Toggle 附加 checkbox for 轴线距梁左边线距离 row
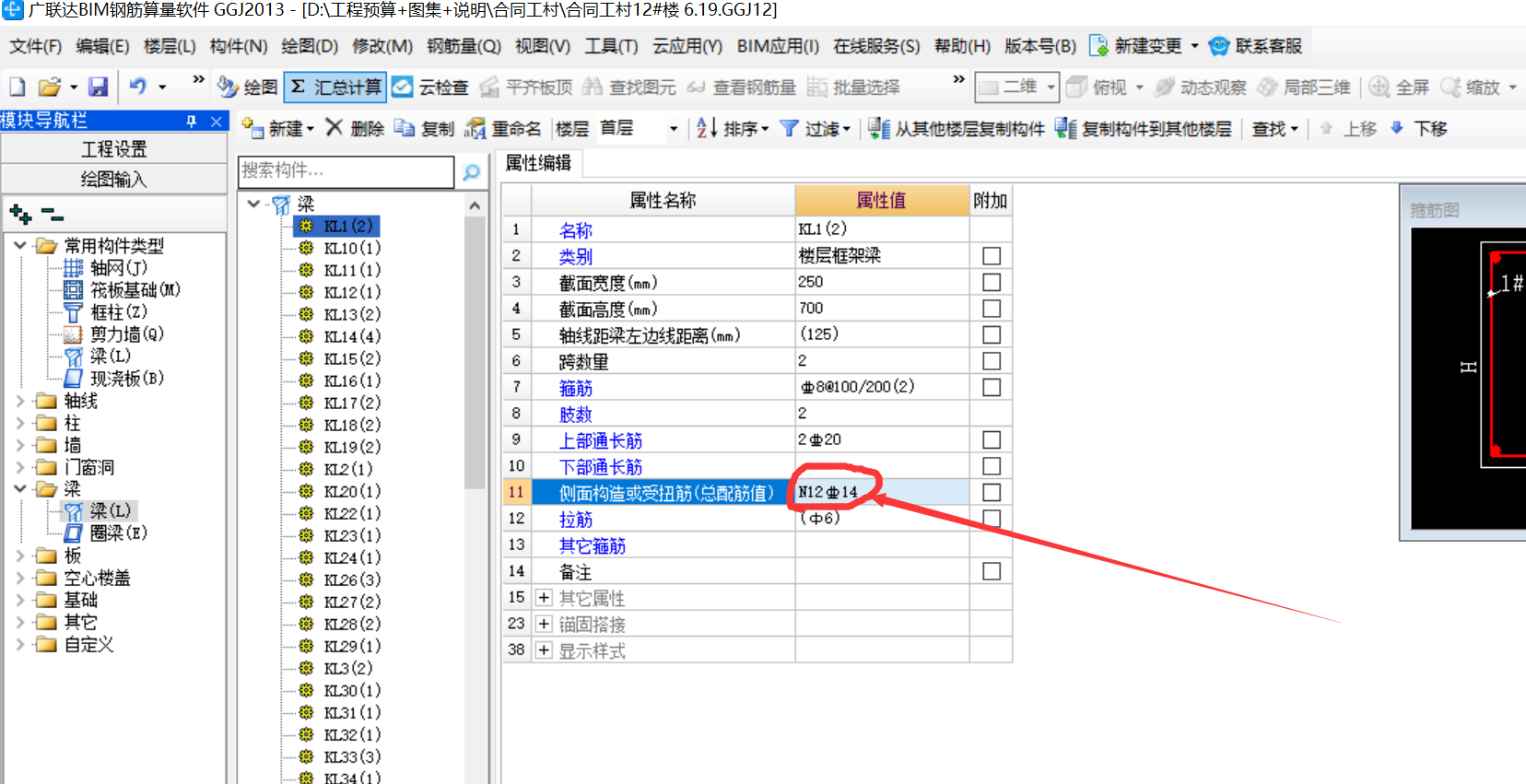1526x784 pixels. click(x=992, y=334)
